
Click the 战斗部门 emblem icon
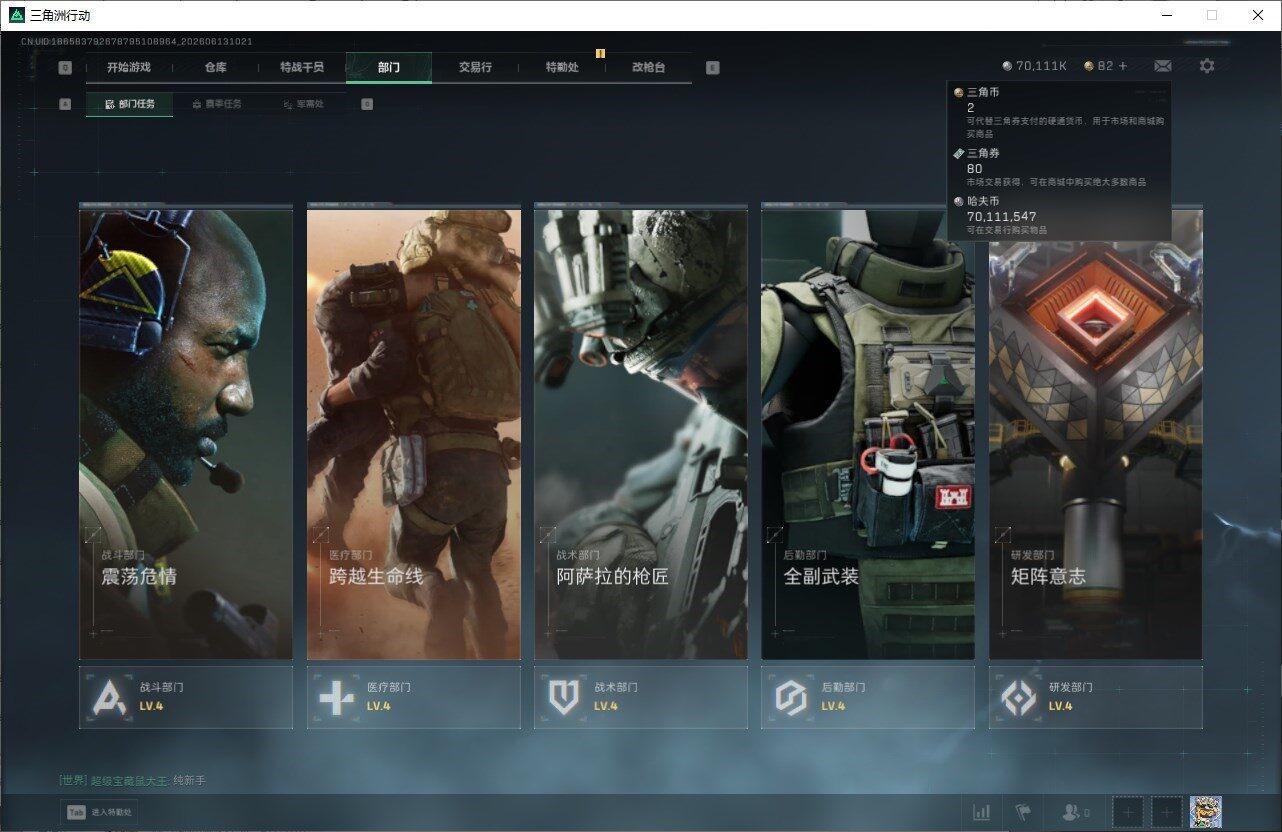coord(109,697)
